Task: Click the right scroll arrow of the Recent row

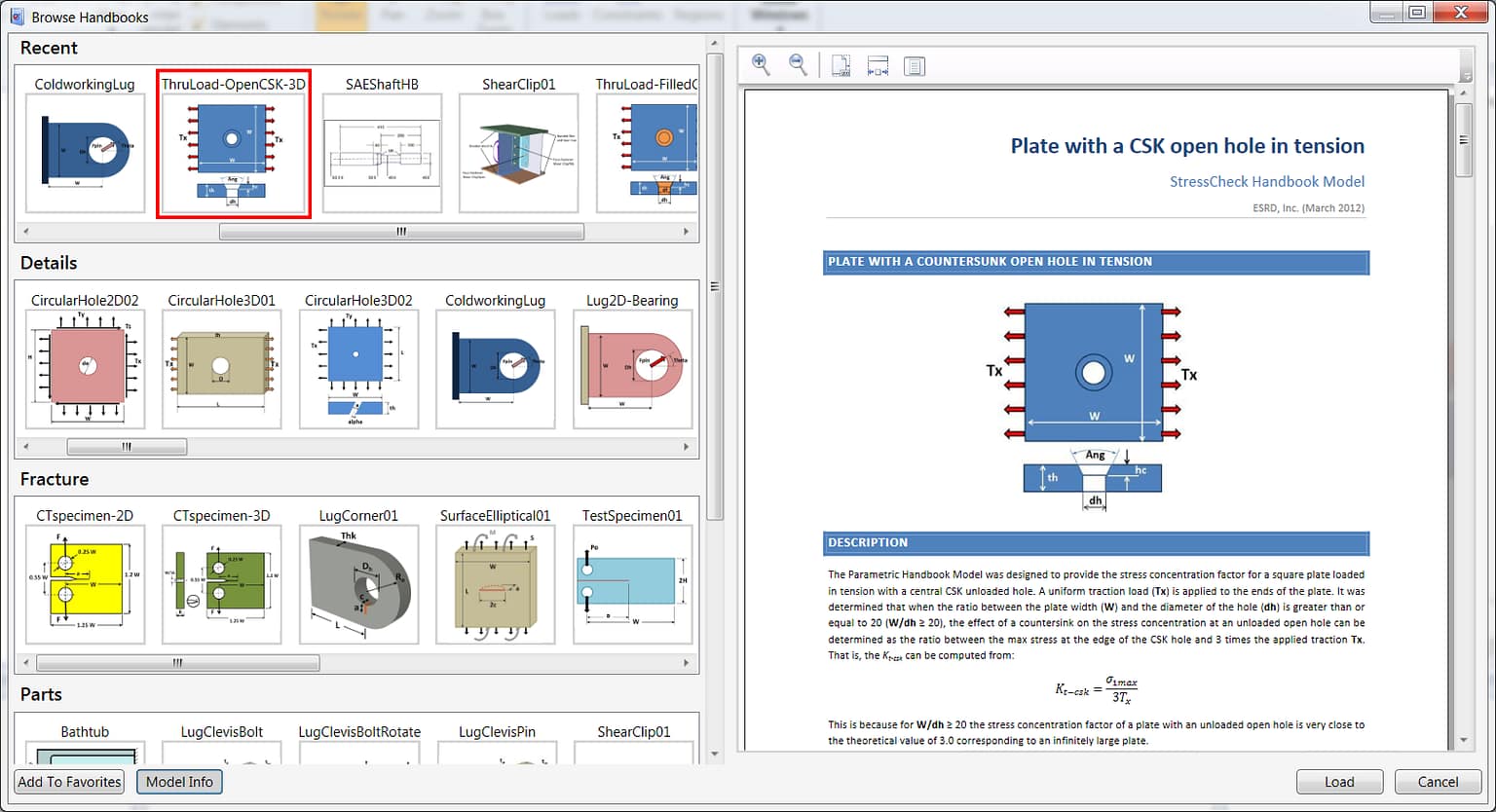Action: [686, 231]
